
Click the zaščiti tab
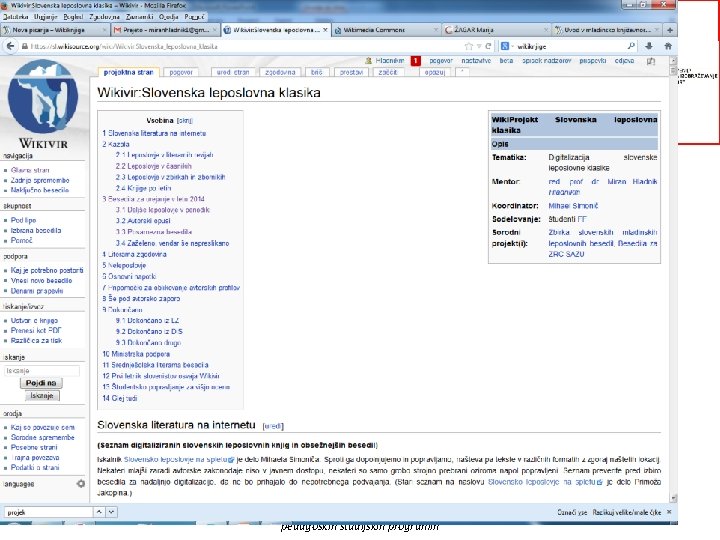(x=388, y=72)
